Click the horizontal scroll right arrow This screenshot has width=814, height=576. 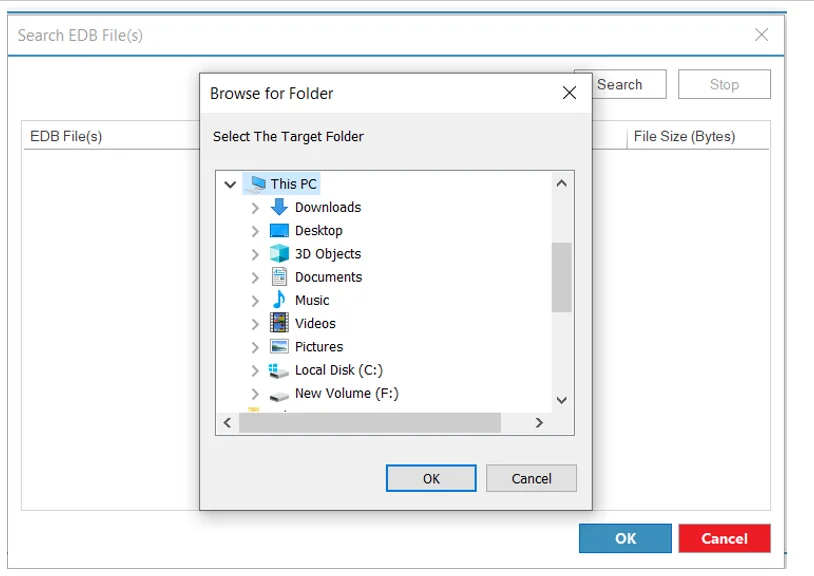click(539, 422)
